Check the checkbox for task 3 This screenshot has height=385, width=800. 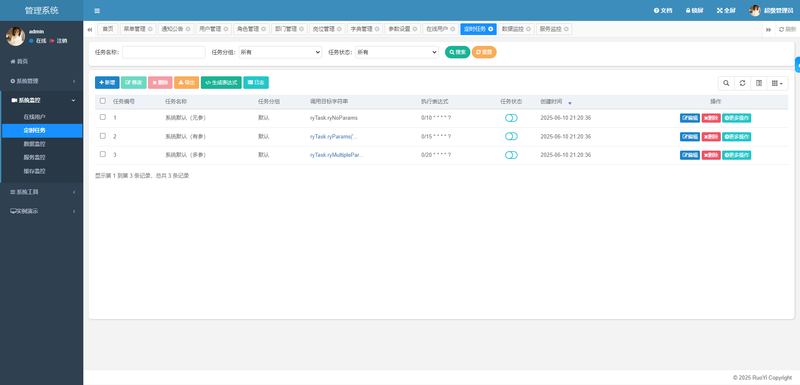[103, 155]
